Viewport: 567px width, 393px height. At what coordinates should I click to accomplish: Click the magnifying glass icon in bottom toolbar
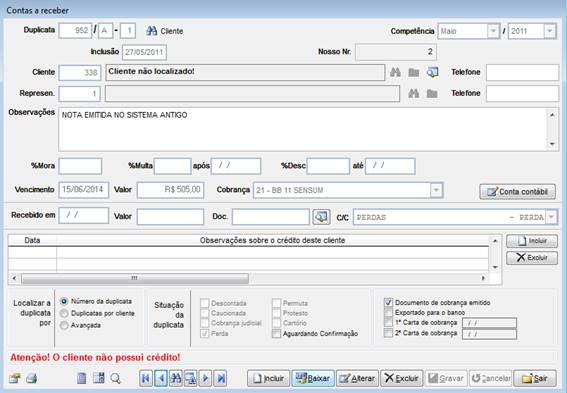(x=116, y=379)
